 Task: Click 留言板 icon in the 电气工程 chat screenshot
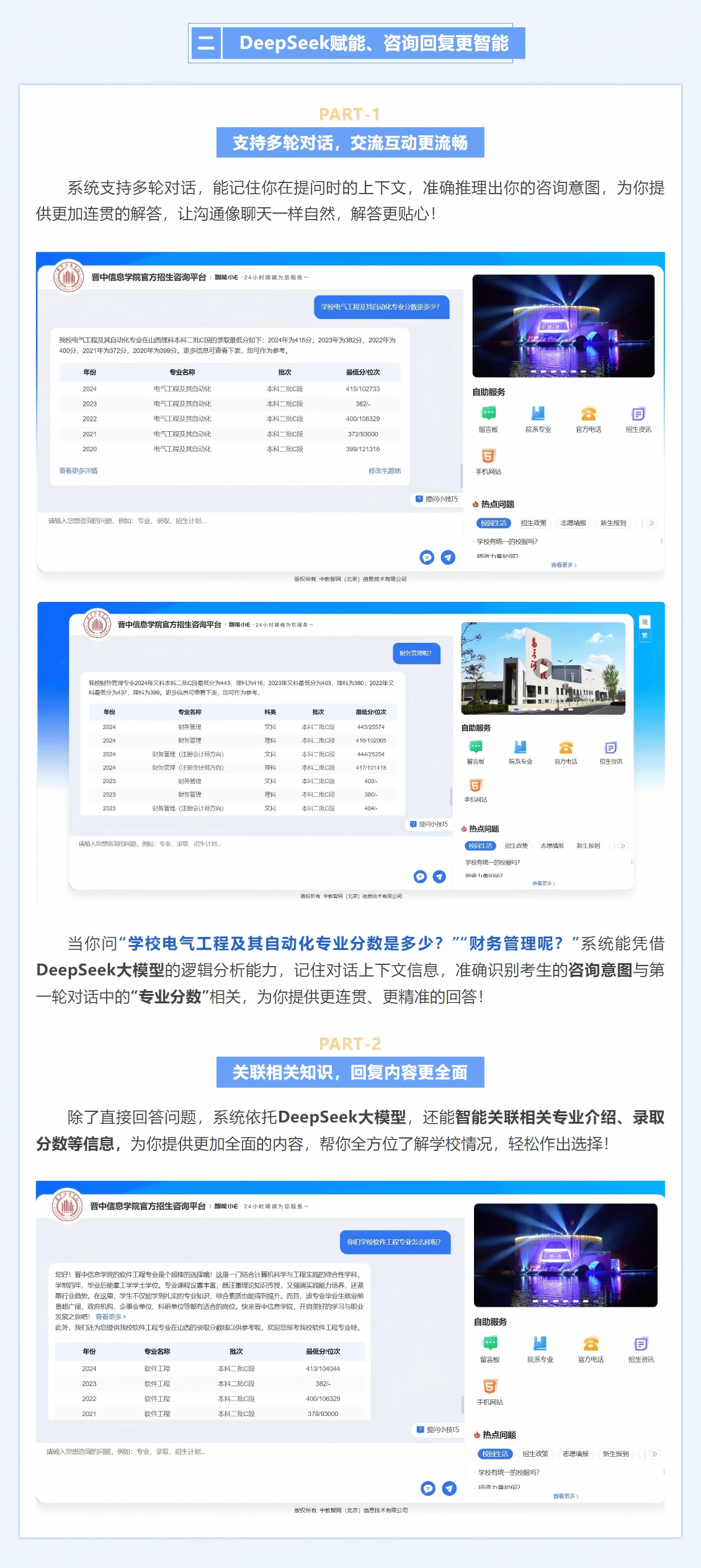(x=488, y=413)
